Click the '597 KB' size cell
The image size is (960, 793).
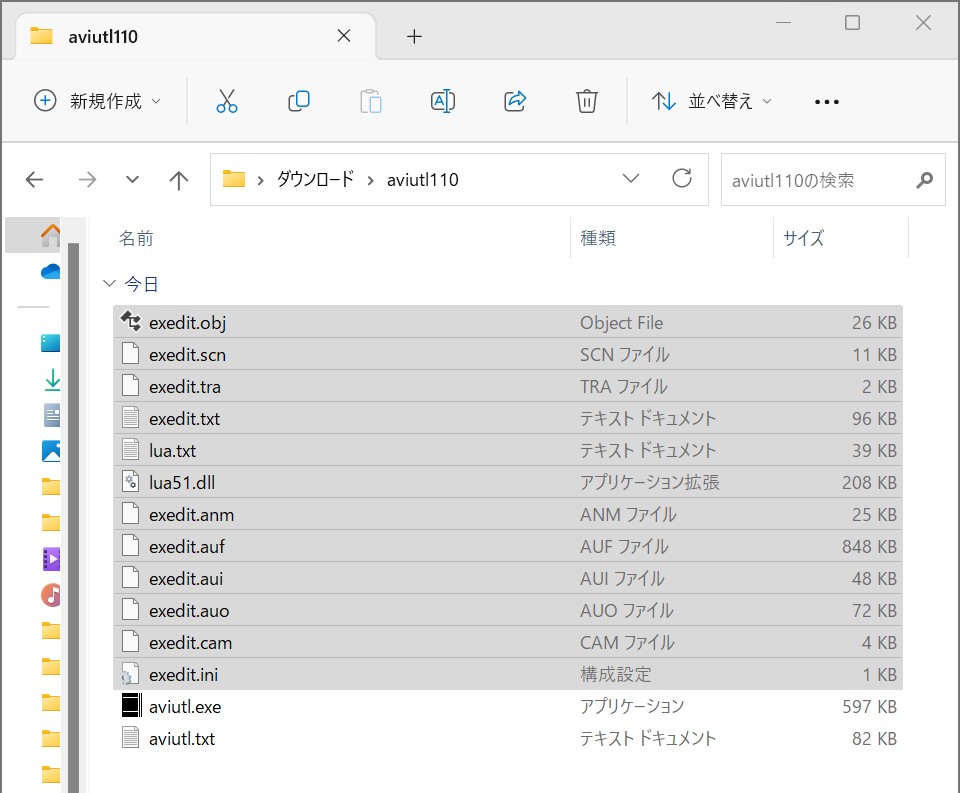[869, 707]
